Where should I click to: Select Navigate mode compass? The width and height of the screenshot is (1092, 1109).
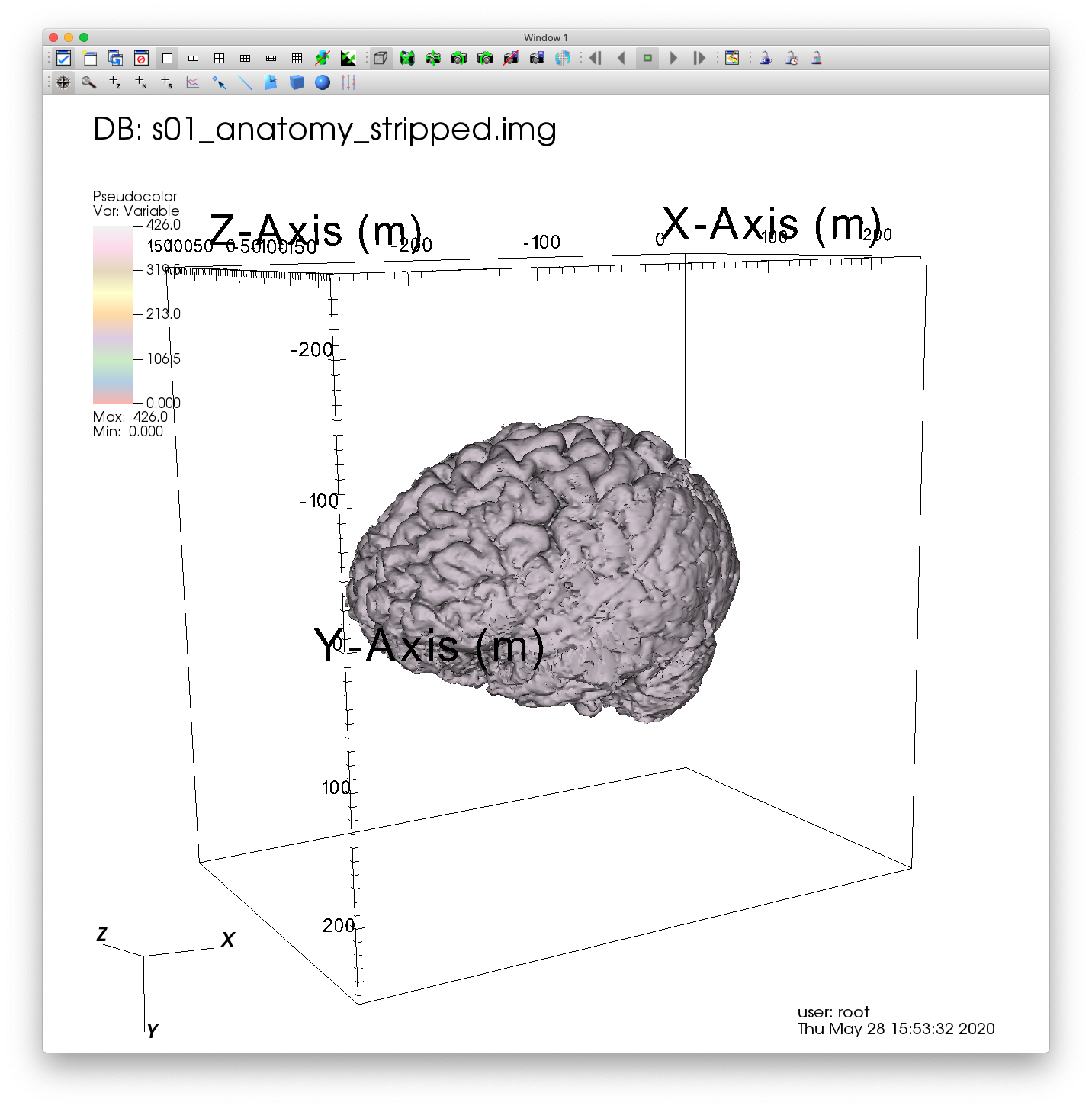(x=63, y=82)
